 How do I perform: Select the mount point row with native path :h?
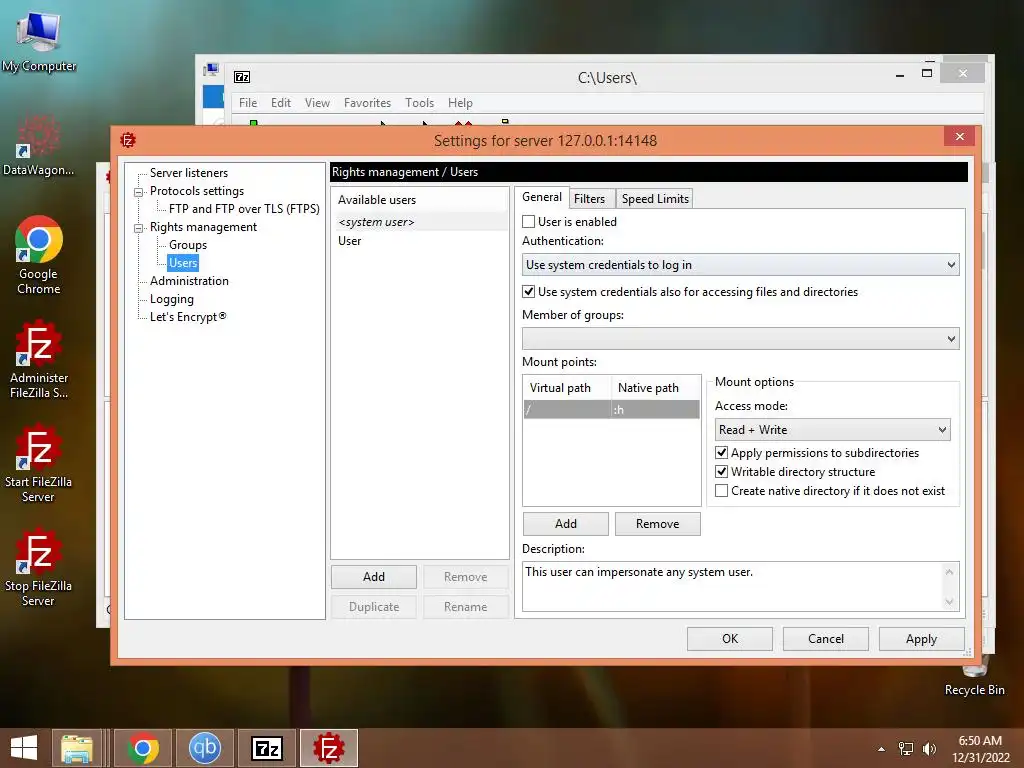pyautogui.click(x=611, y=409)
